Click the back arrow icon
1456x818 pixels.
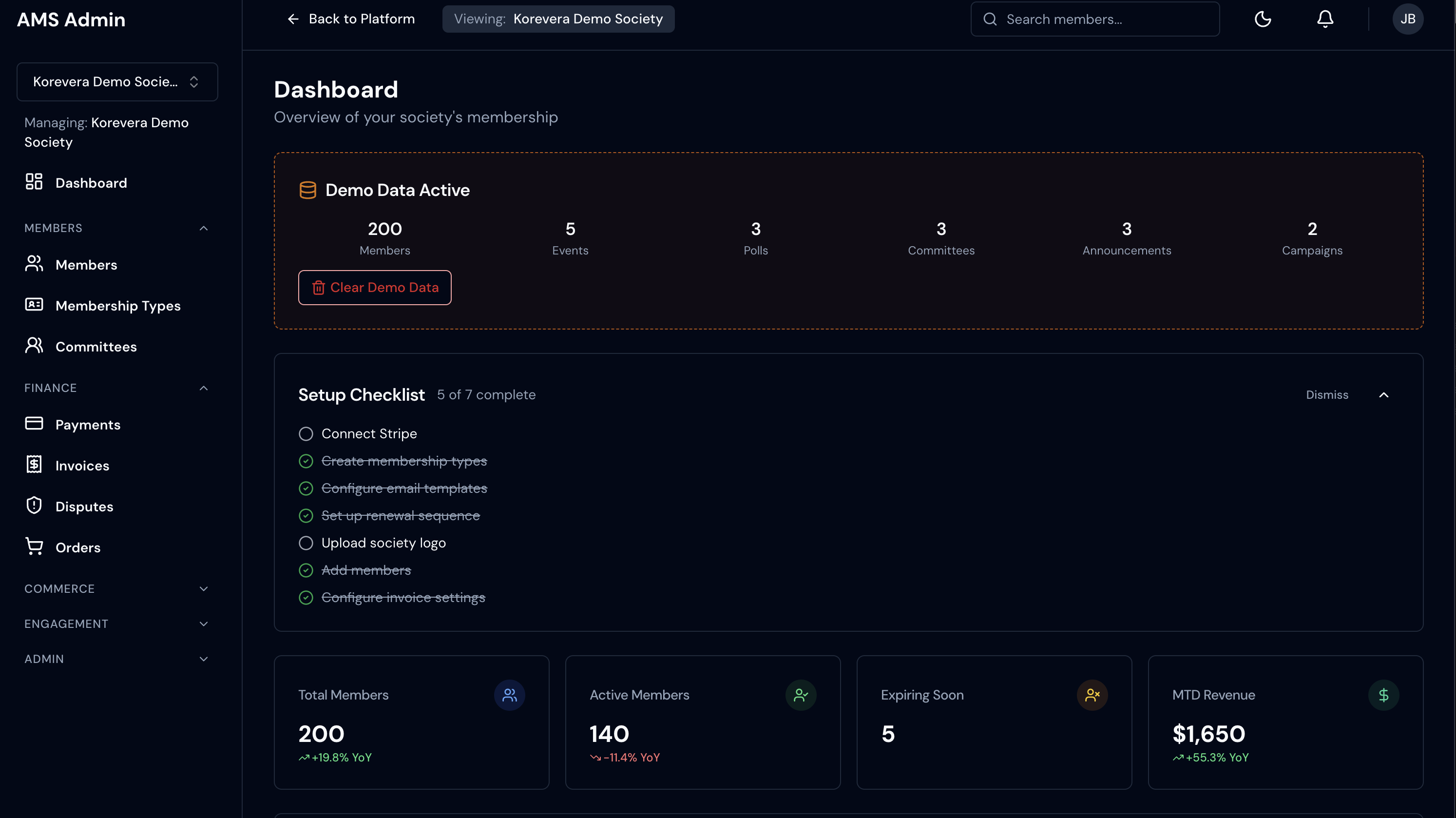293,19
